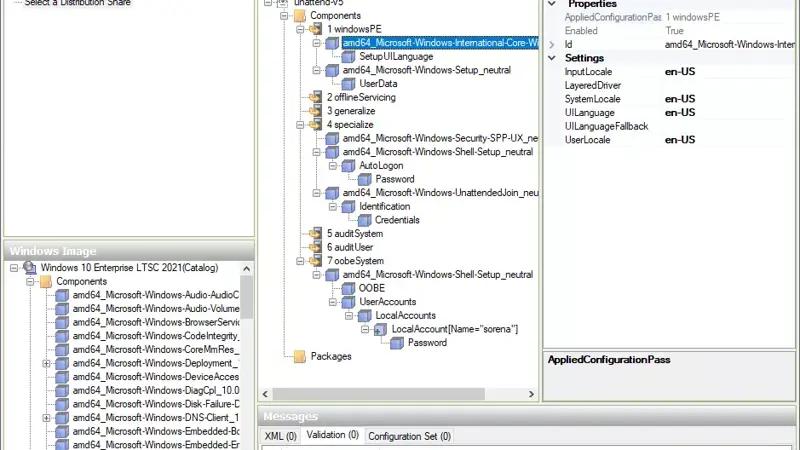Collapse the Windows 10 Enterprise catalog node
The width and height of the screenshot is (800, 450).
point(14,268)
